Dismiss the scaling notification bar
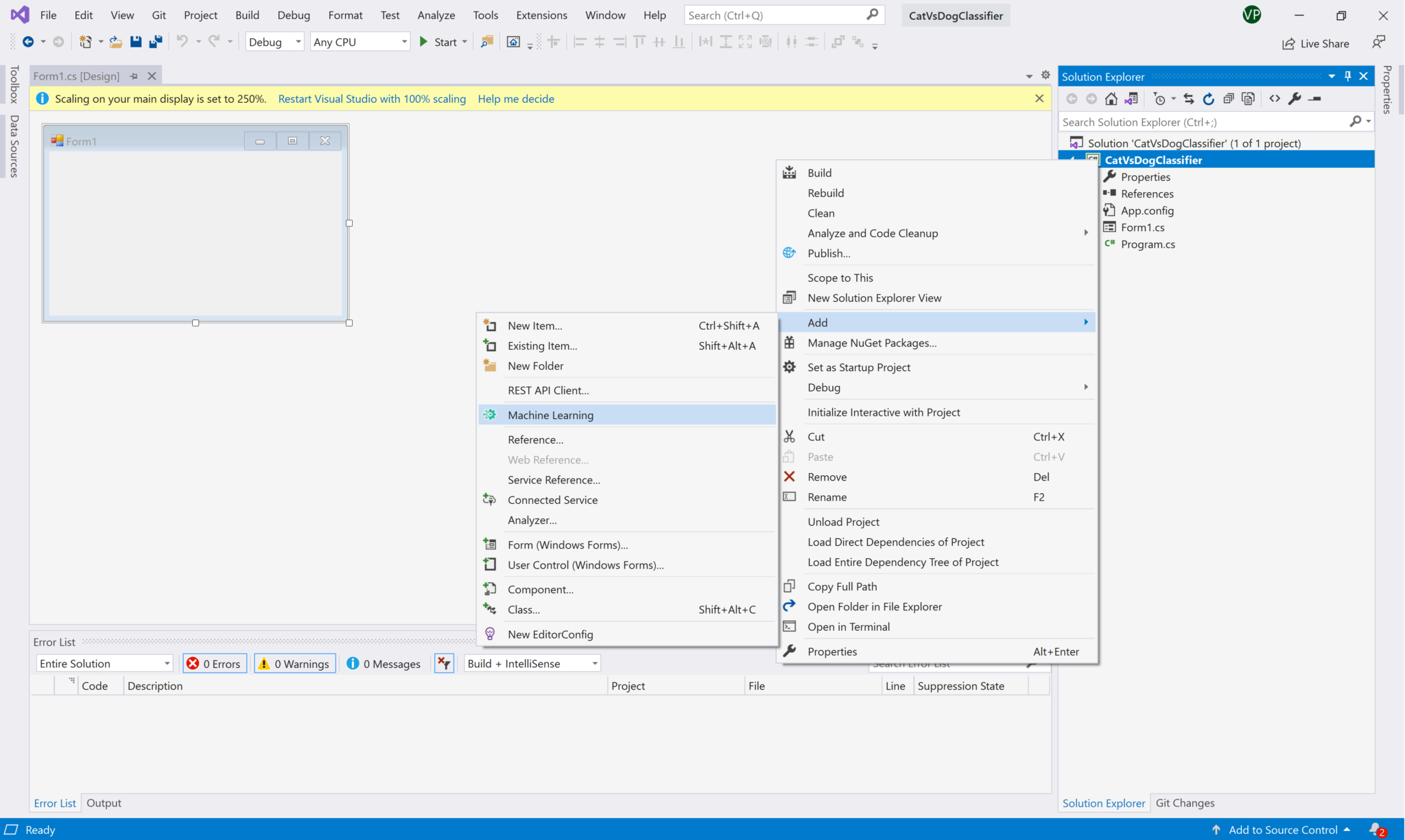 pyautogui.click(x=1039, y=99)
